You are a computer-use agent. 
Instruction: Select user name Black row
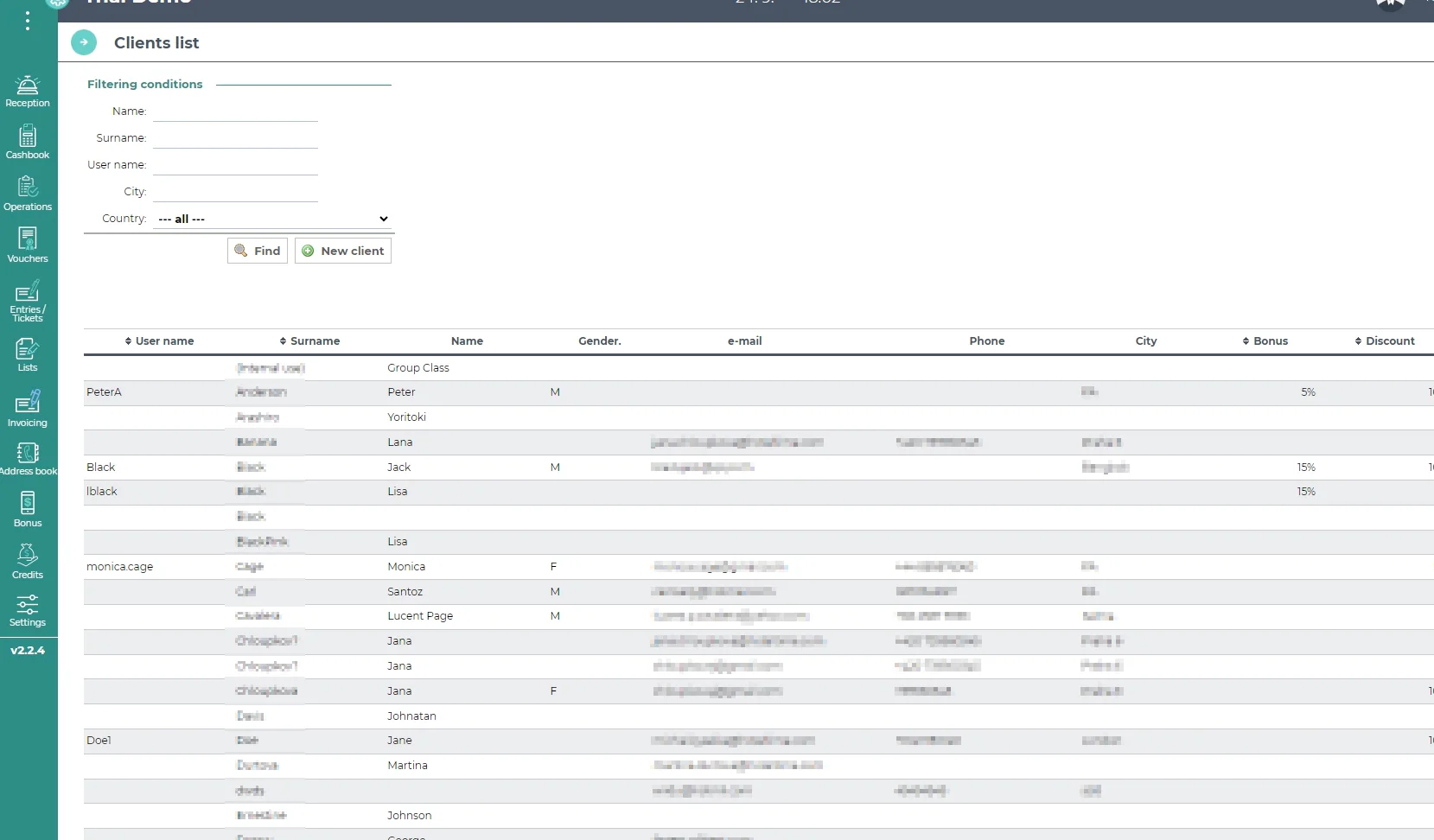click(x=759, y=468)
